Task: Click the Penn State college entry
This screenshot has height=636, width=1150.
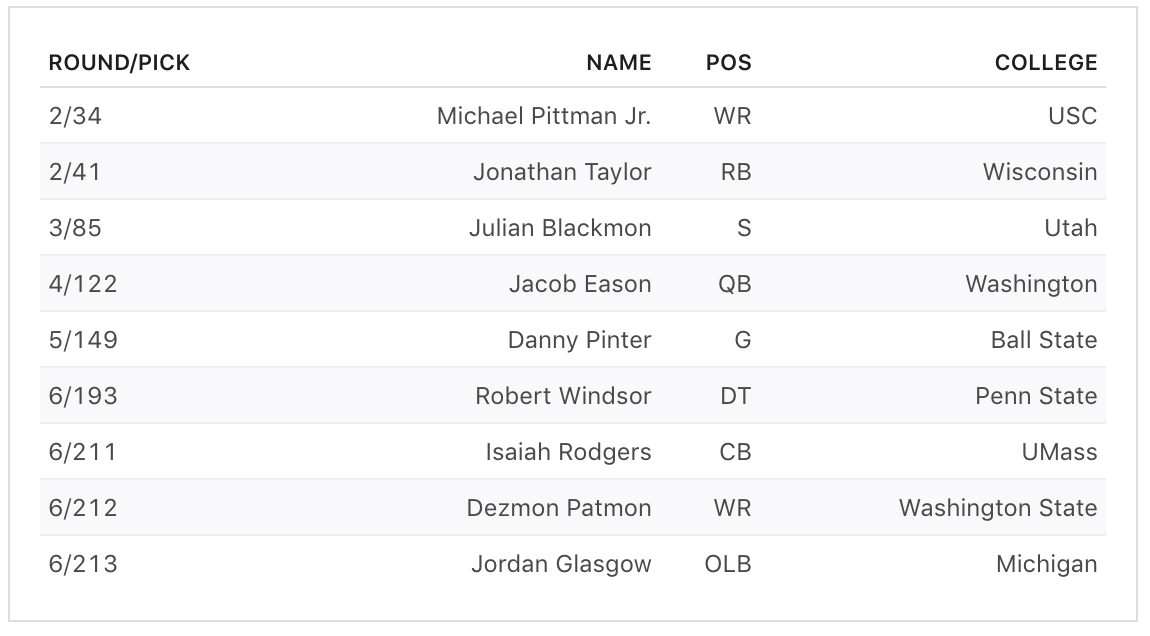Action: [x=1036, y=396]
